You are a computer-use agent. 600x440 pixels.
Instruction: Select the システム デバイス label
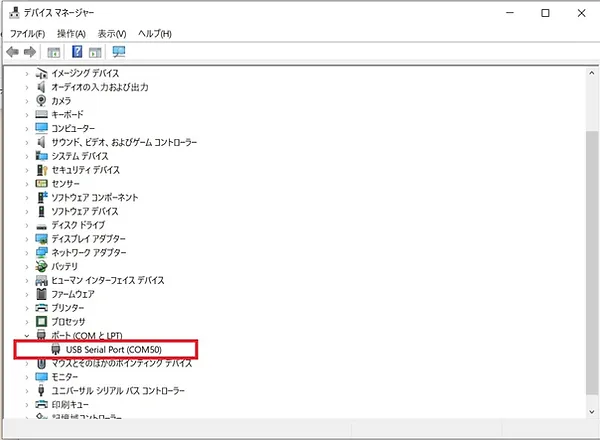click(80, 156)
